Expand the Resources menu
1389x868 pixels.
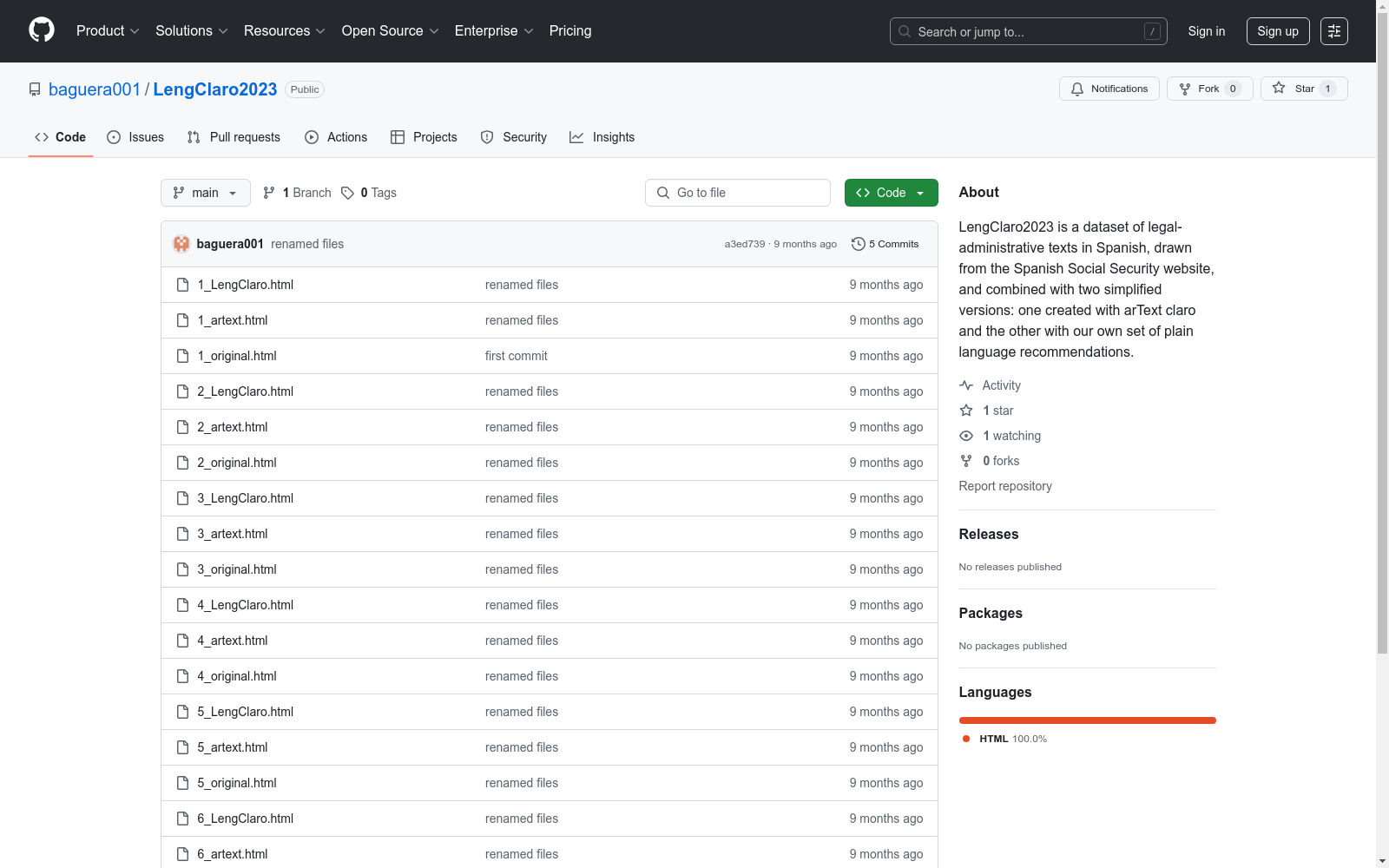[x=285, y=31]
